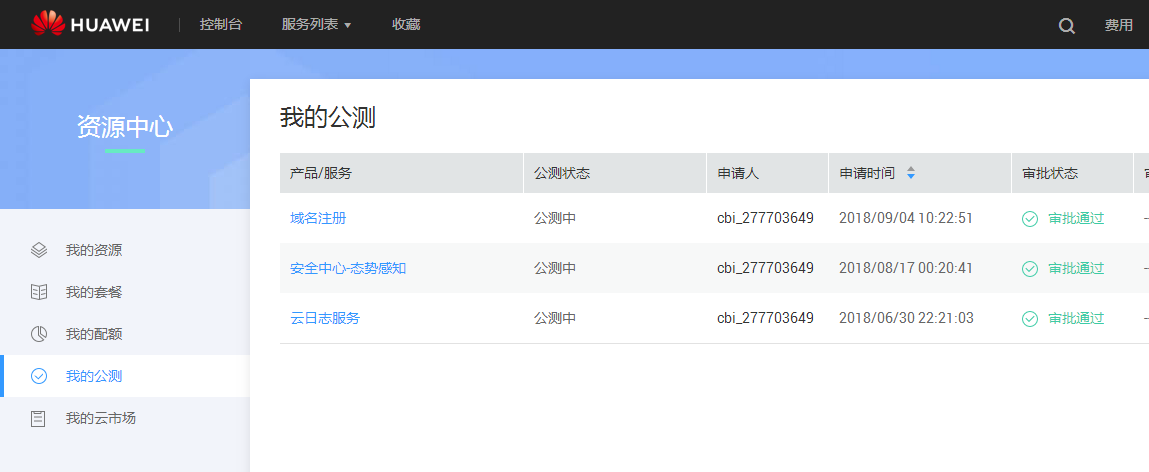Open the 域名注册 service link
The width and height of the screenshot is (1149, 472).
[318, 218]
